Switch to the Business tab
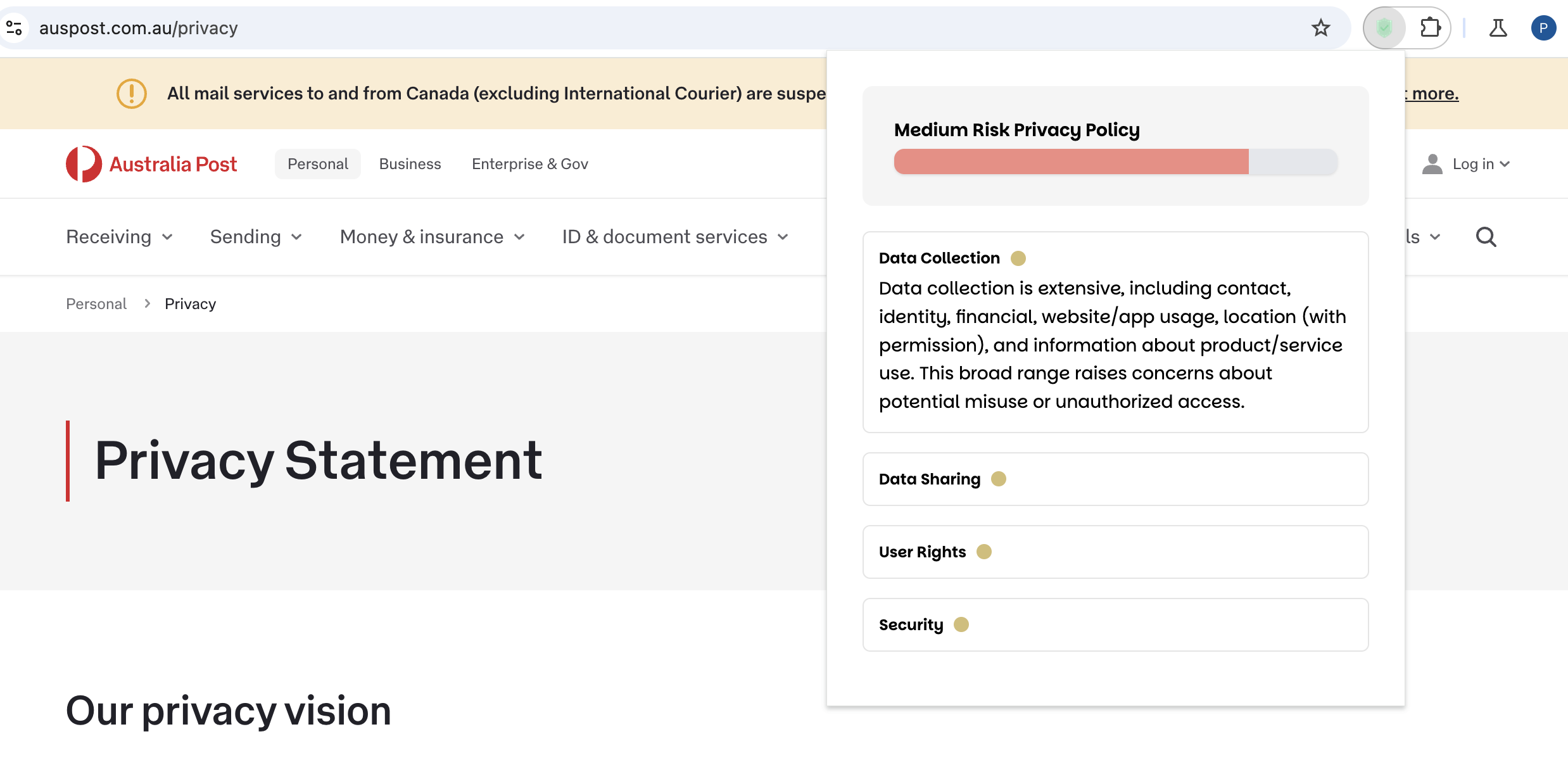This screenshot has width=1568, height=760. pyautogui.click(x=410, y=164)
